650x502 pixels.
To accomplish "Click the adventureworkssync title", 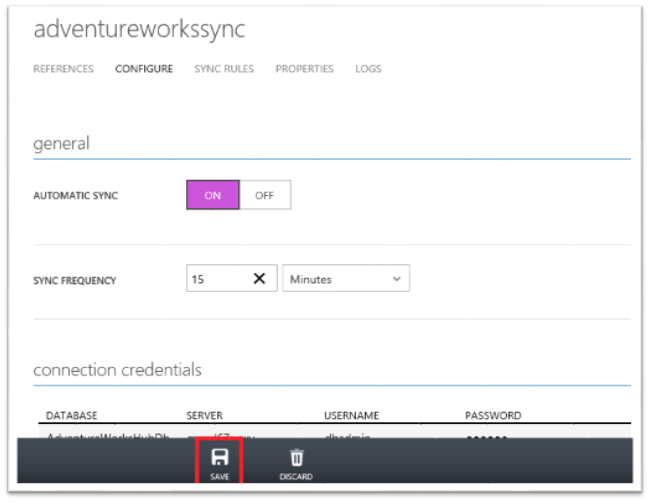I will 139,29.
